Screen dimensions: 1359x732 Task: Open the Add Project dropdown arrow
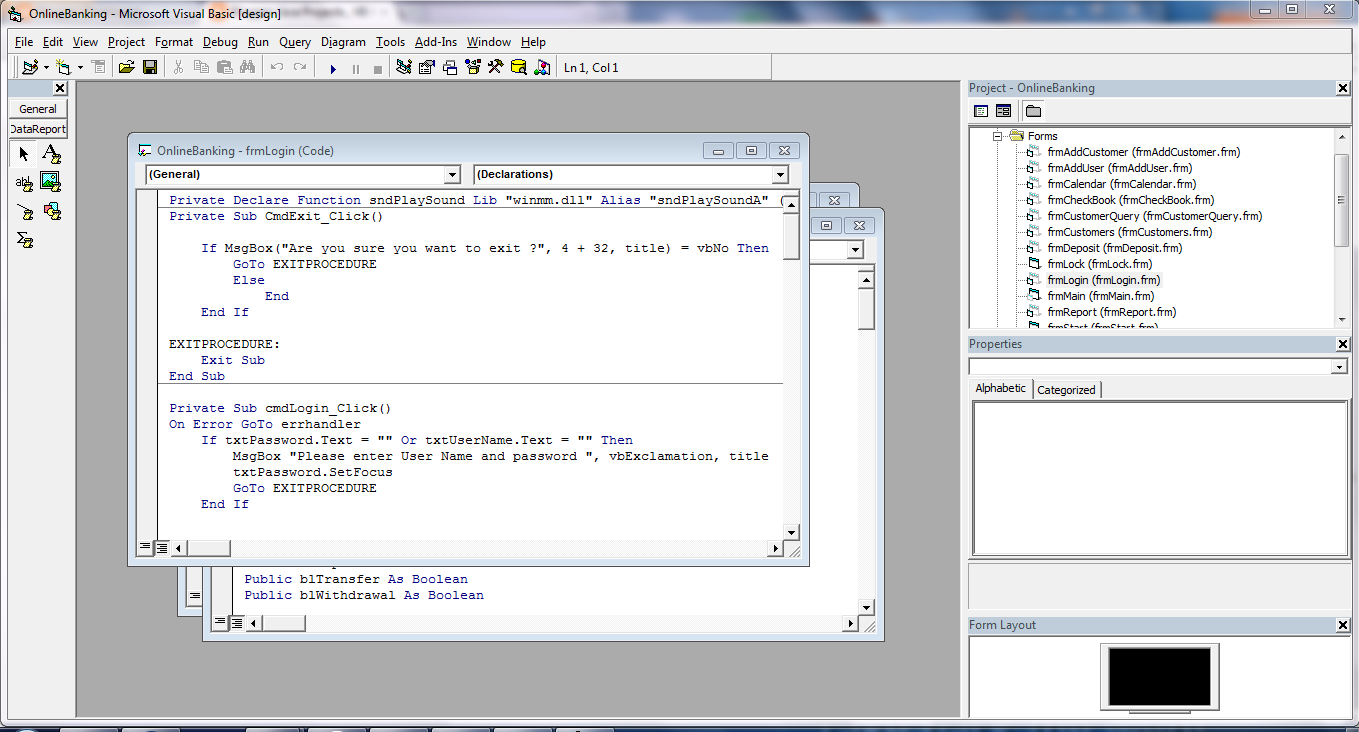pos(46,68)
